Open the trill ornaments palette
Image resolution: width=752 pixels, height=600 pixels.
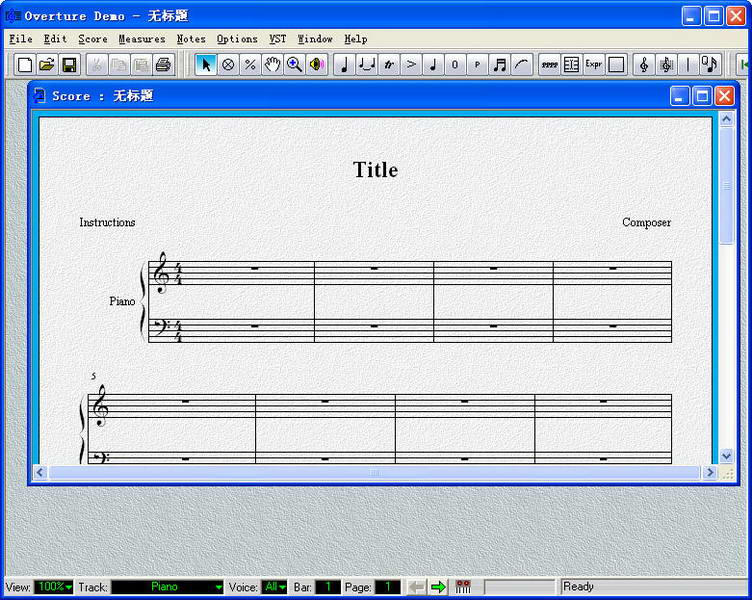click(389, 65)
